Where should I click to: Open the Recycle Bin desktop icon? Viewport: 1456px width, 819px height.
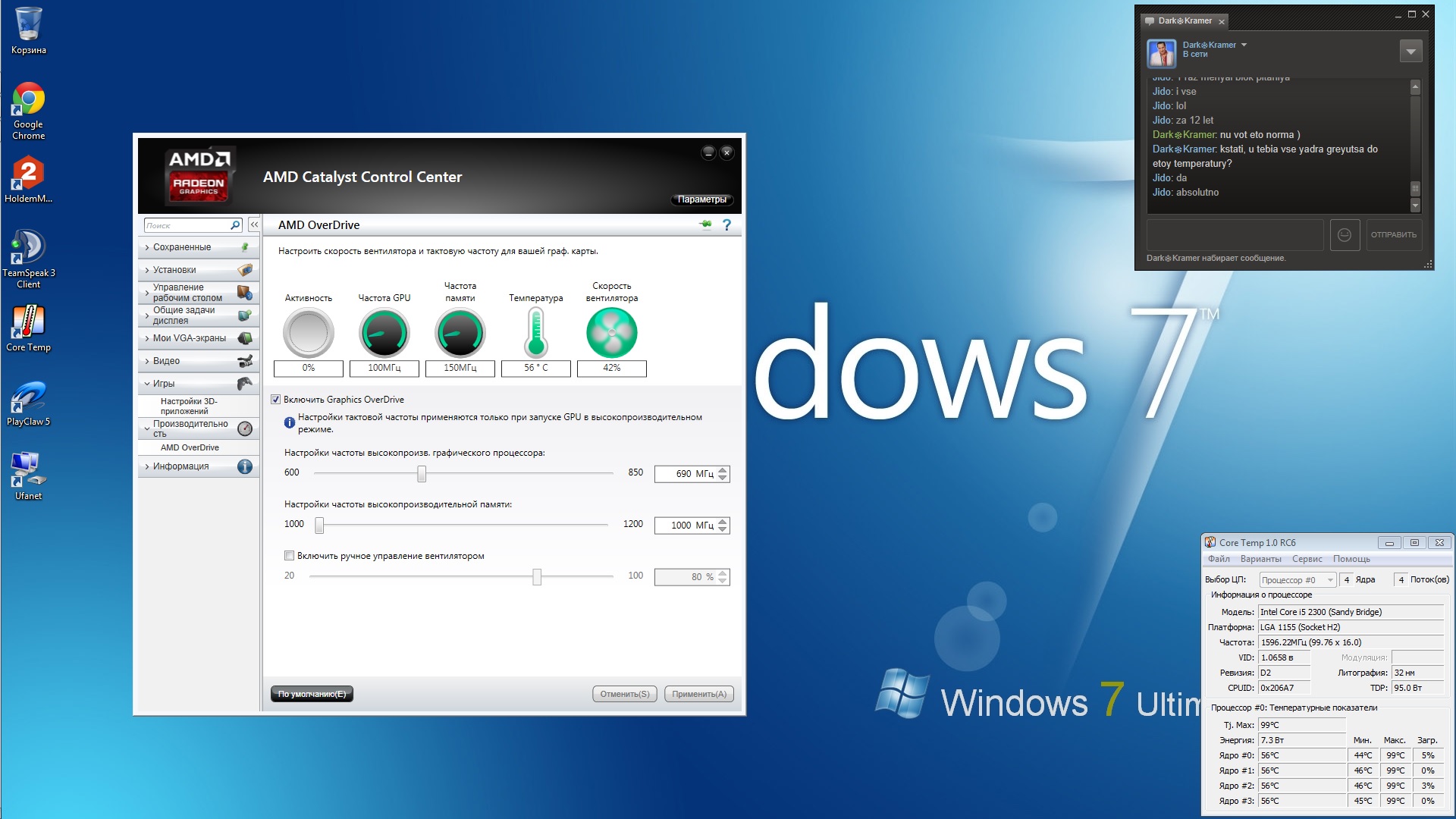(x=29, y=31)
